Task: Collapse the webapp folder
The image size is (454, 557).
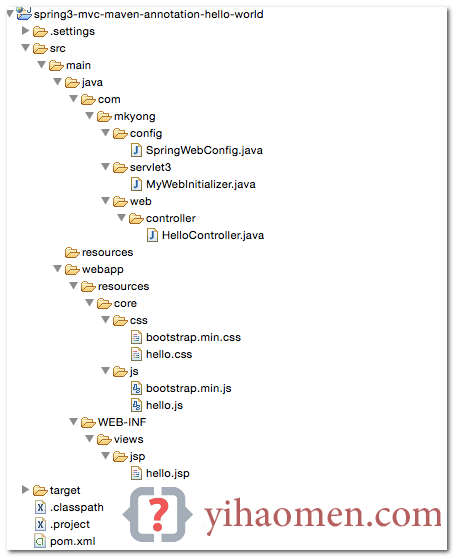Action: coord(58,269)
